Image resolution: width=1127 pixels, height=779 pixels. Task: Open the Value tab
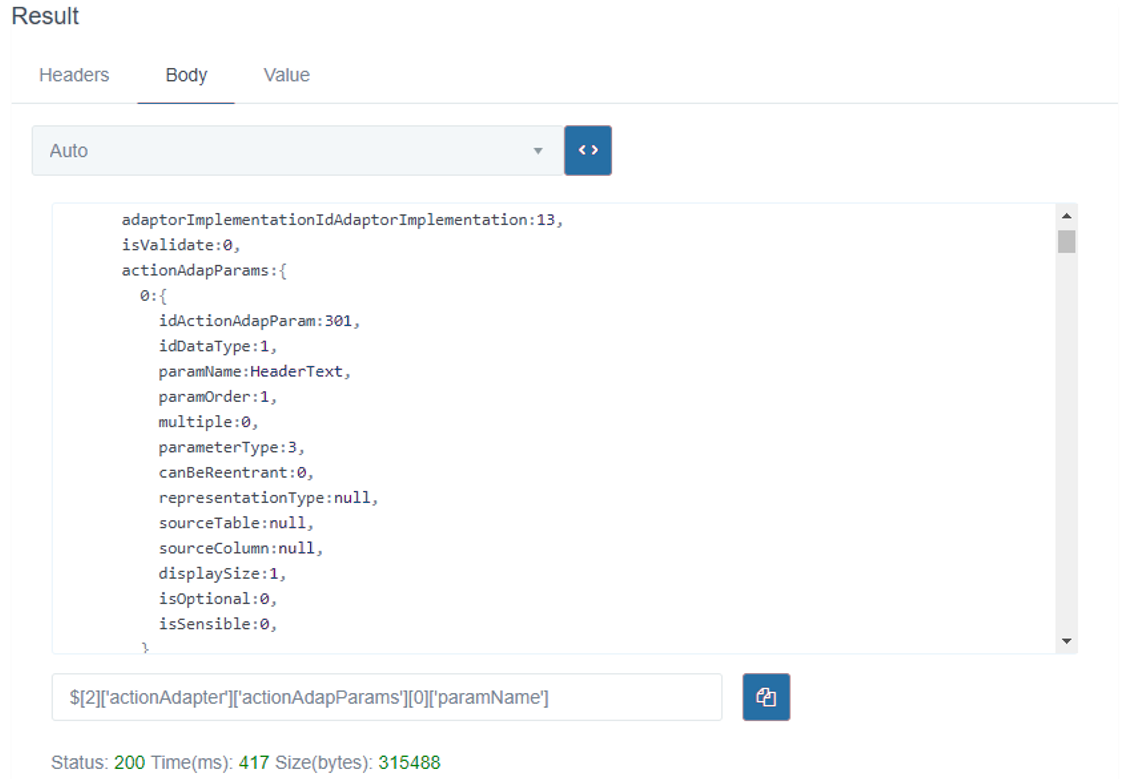[x=287, y=75]
